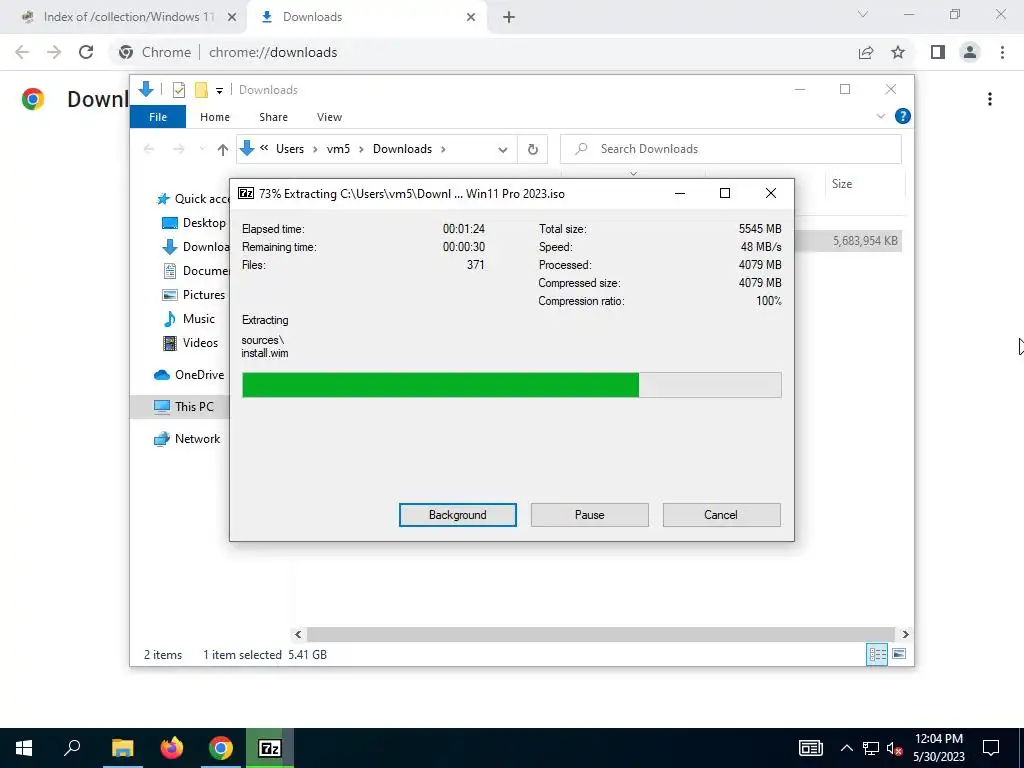Open the File tab in Explorer
Image resolution: width=1024 pixels, height=768 pixels.
point(158,117)
